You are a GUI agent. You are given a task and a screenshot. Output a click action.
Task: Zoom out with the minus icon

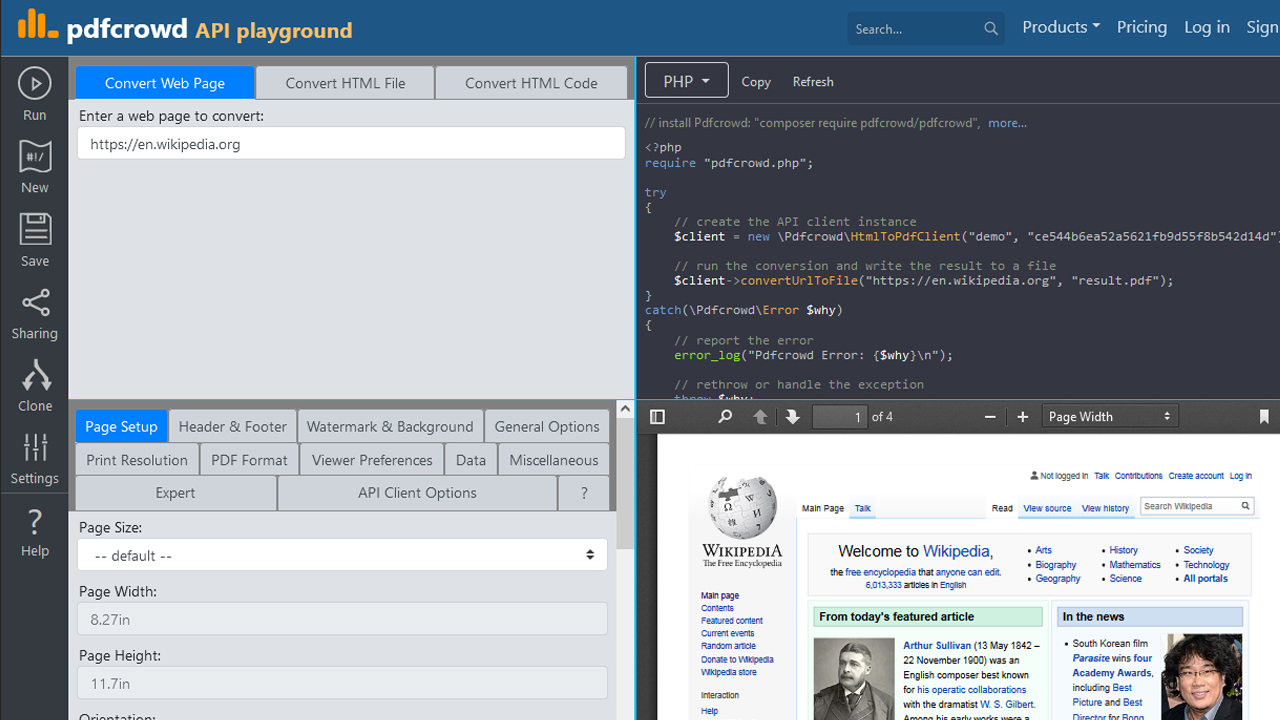tap(990, 417)
